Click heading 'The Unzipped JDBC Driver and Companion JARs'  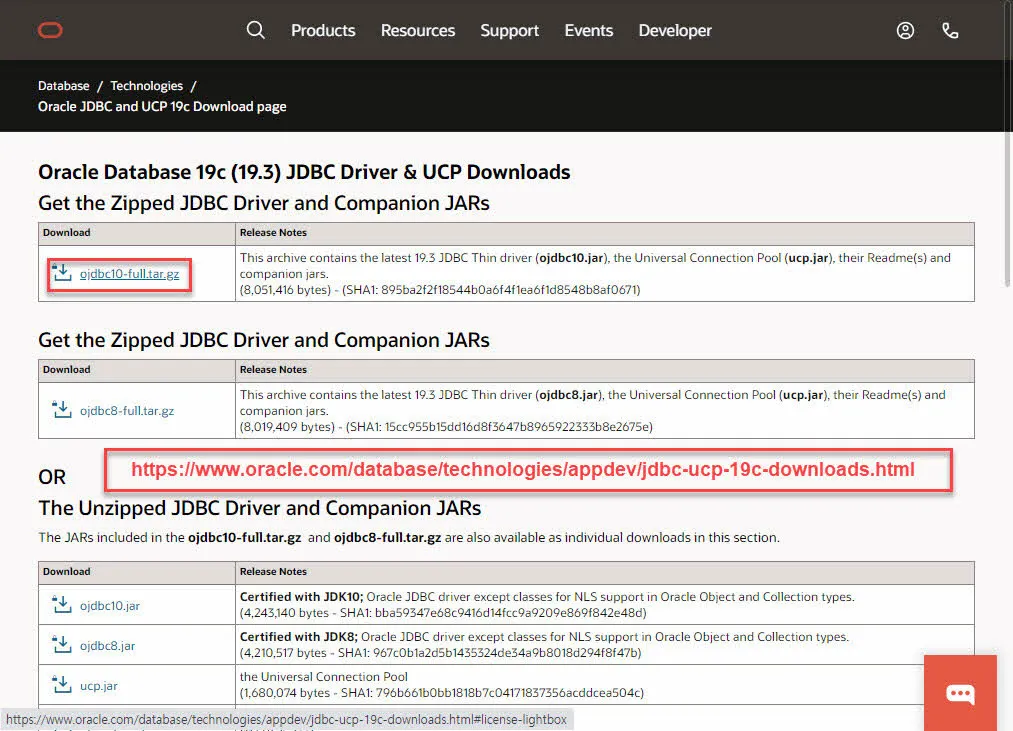click(260, 508)
